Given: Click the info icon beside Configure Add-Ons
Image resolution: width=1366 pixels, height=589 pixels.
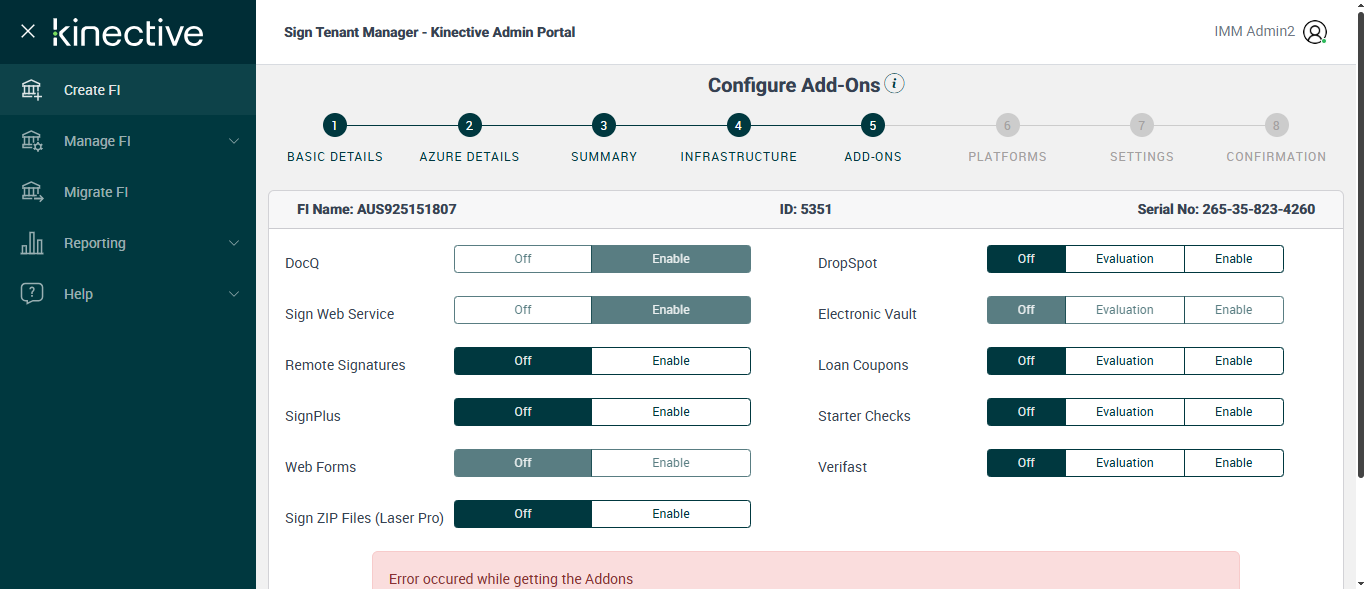Looking at the screenshot, I should [895, 84].
